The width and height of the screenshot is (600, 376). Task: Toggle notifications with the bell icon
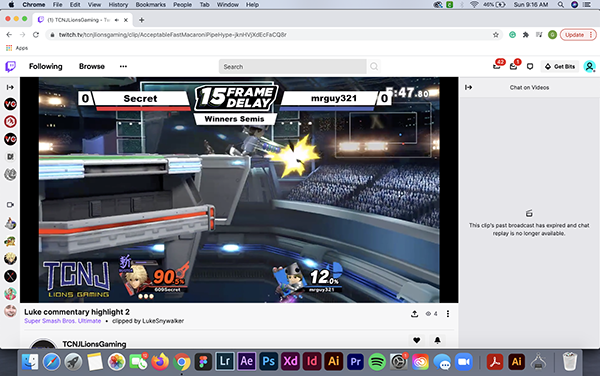point(437,340)
